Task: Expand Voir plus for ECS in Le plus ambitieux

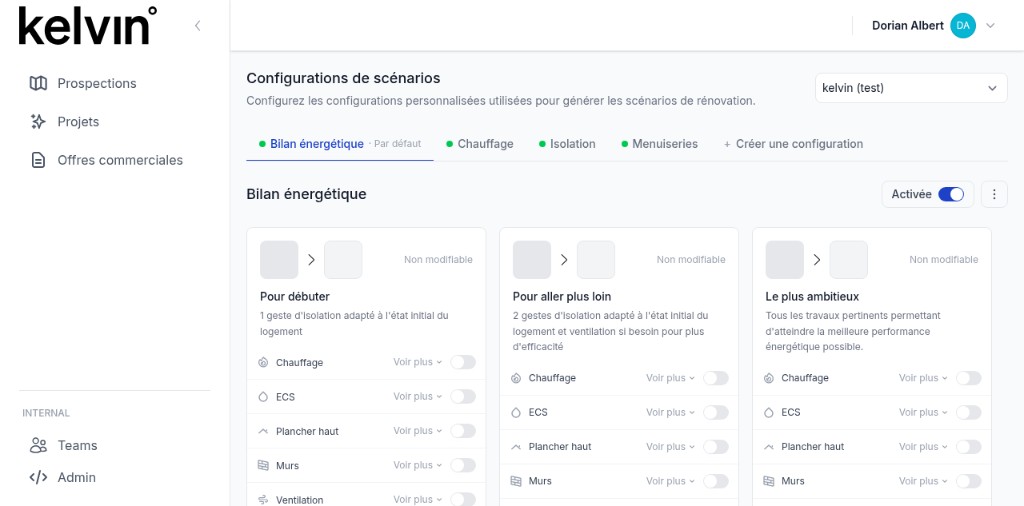Action: pos(923,413)
